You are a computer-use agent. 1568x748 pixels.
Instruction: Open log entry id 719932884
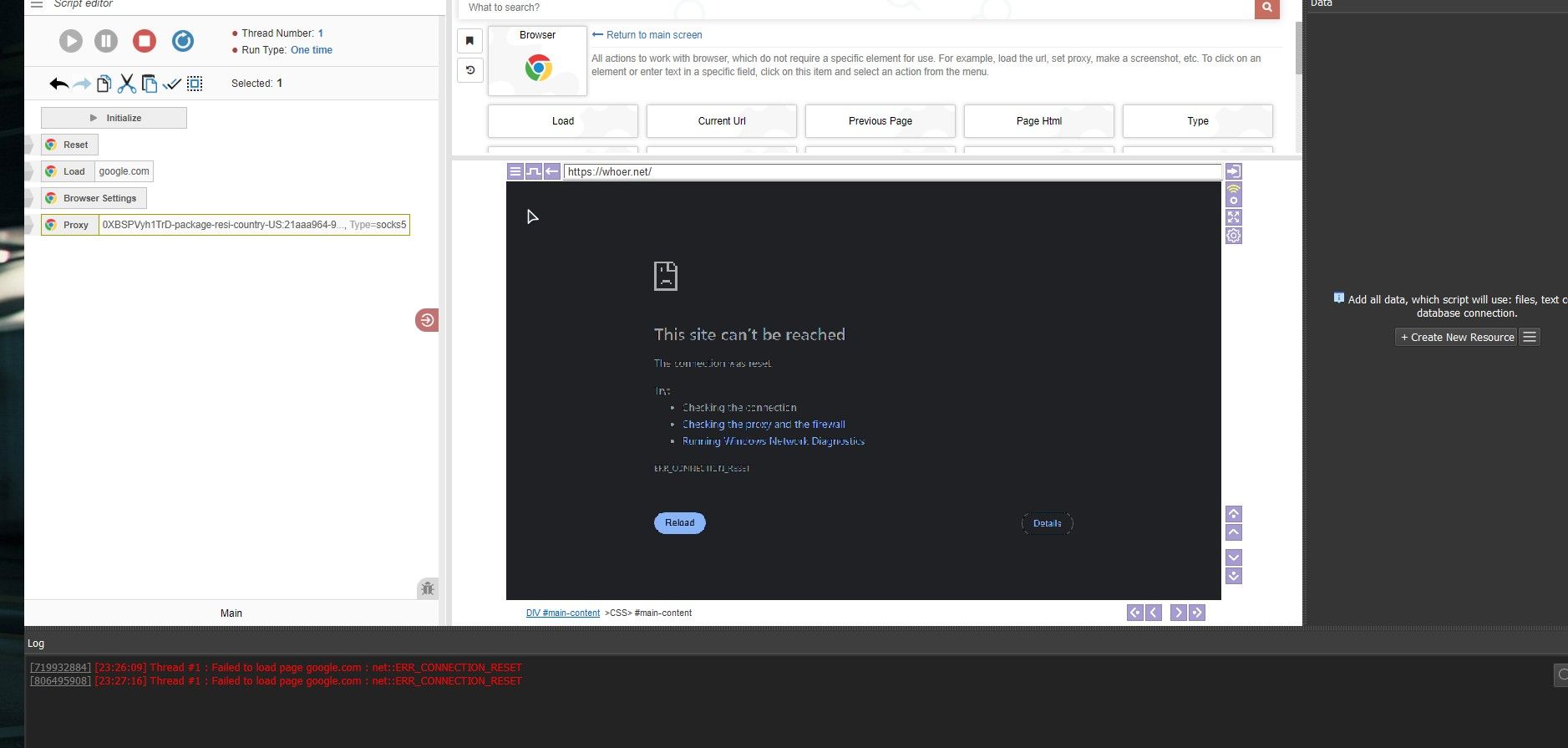pos(60,668)
